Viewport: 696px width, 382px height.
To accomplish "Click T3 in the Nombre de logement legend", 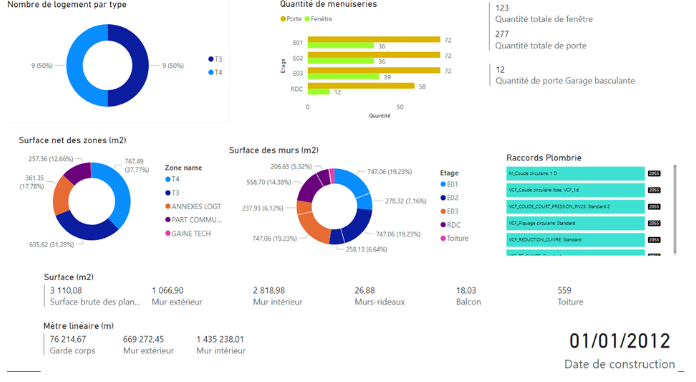I will click(215, 59).
